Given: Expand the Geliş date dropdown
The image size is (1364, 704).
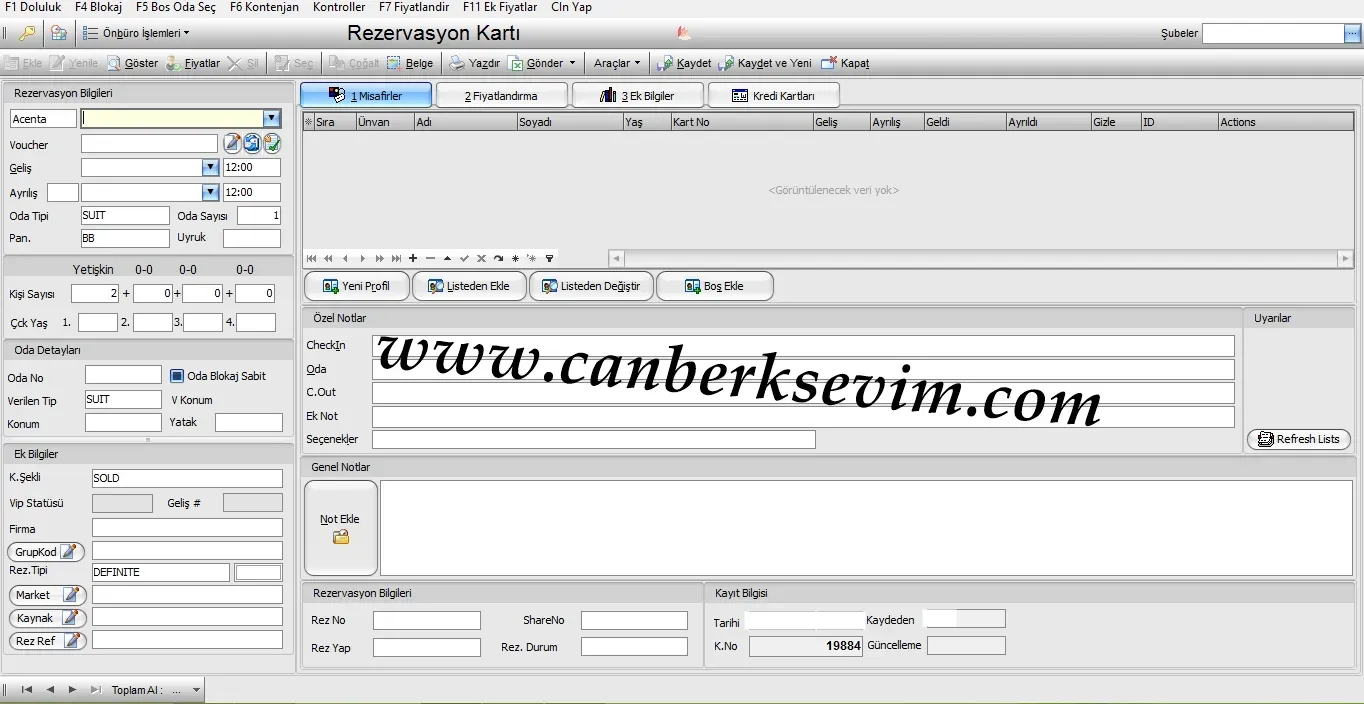Looking at the screenshot, I should point(210,168).
